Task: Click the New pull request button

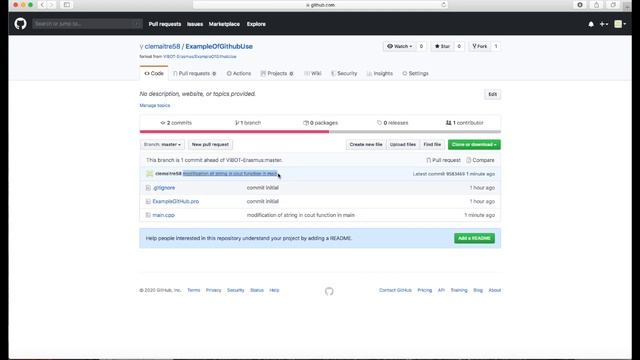Action: pyautogui.click(x=210, y=144)
